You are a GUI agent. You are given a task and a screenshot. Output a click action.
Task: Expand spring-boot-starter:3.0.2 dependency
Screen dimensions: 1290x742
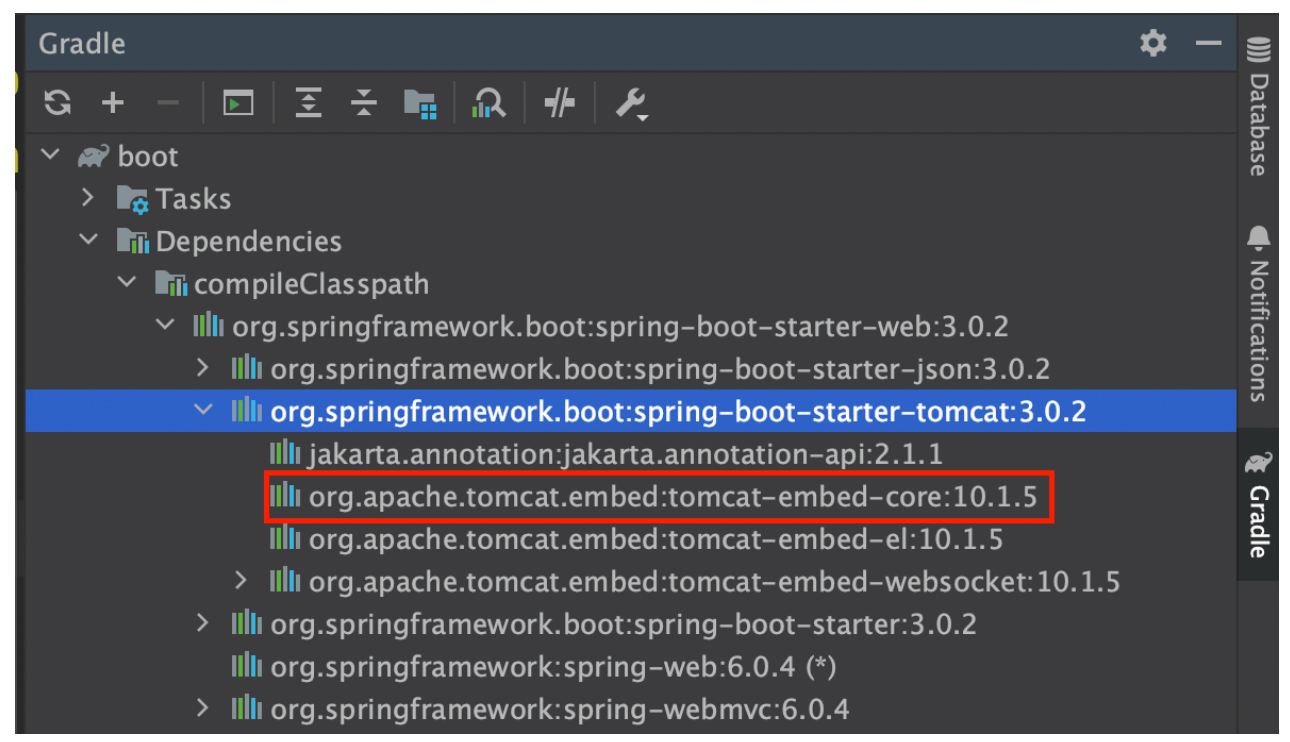click(x=203, y=623)
